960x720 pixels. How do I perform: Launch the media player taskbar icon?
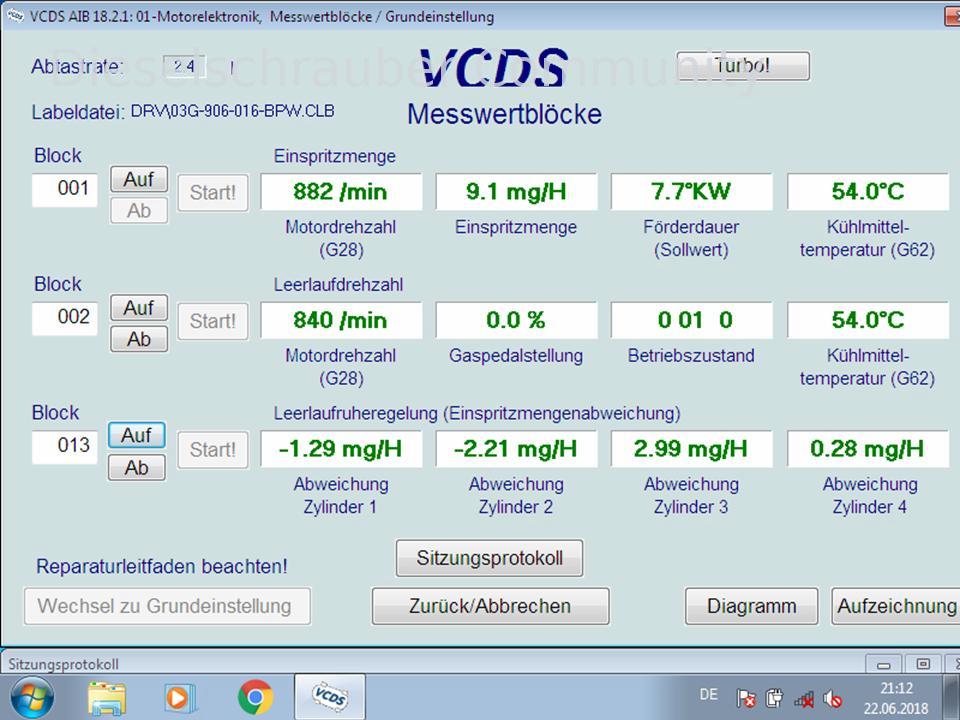(x=180, y=698)
